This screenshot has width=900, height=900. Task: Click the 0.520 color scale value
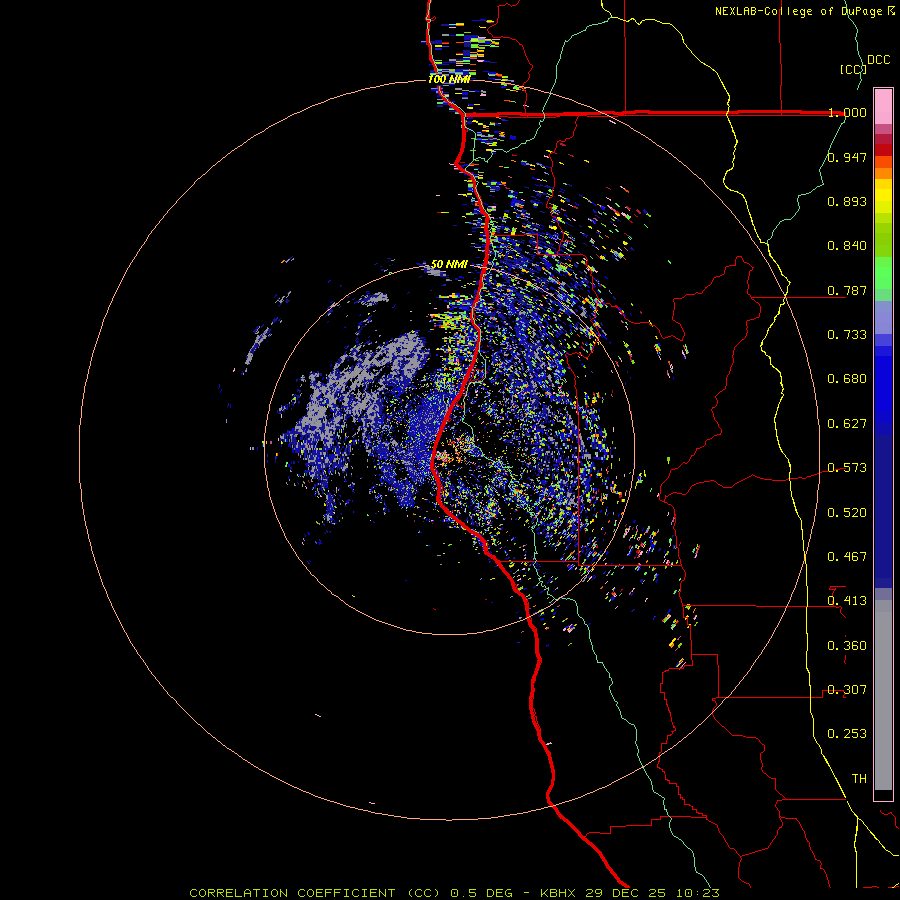click(847, 513)
